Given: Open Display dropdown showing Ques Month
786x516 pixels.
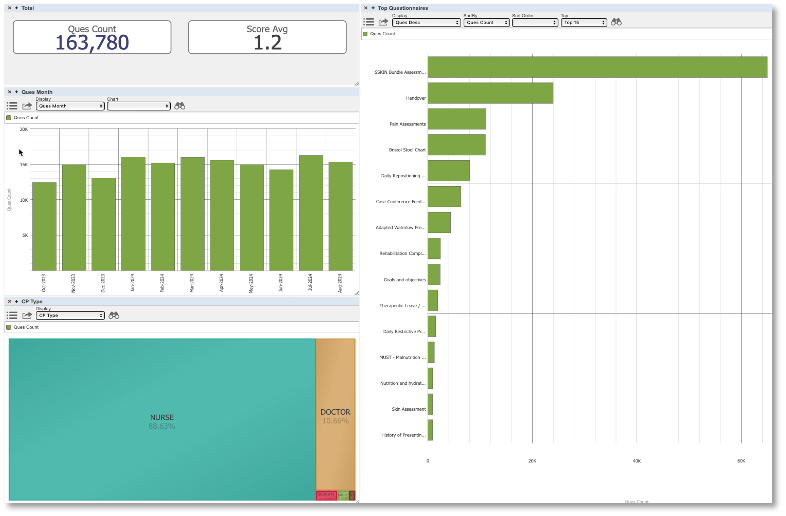Looking at the screenshot, I should [x=70, y=105].
